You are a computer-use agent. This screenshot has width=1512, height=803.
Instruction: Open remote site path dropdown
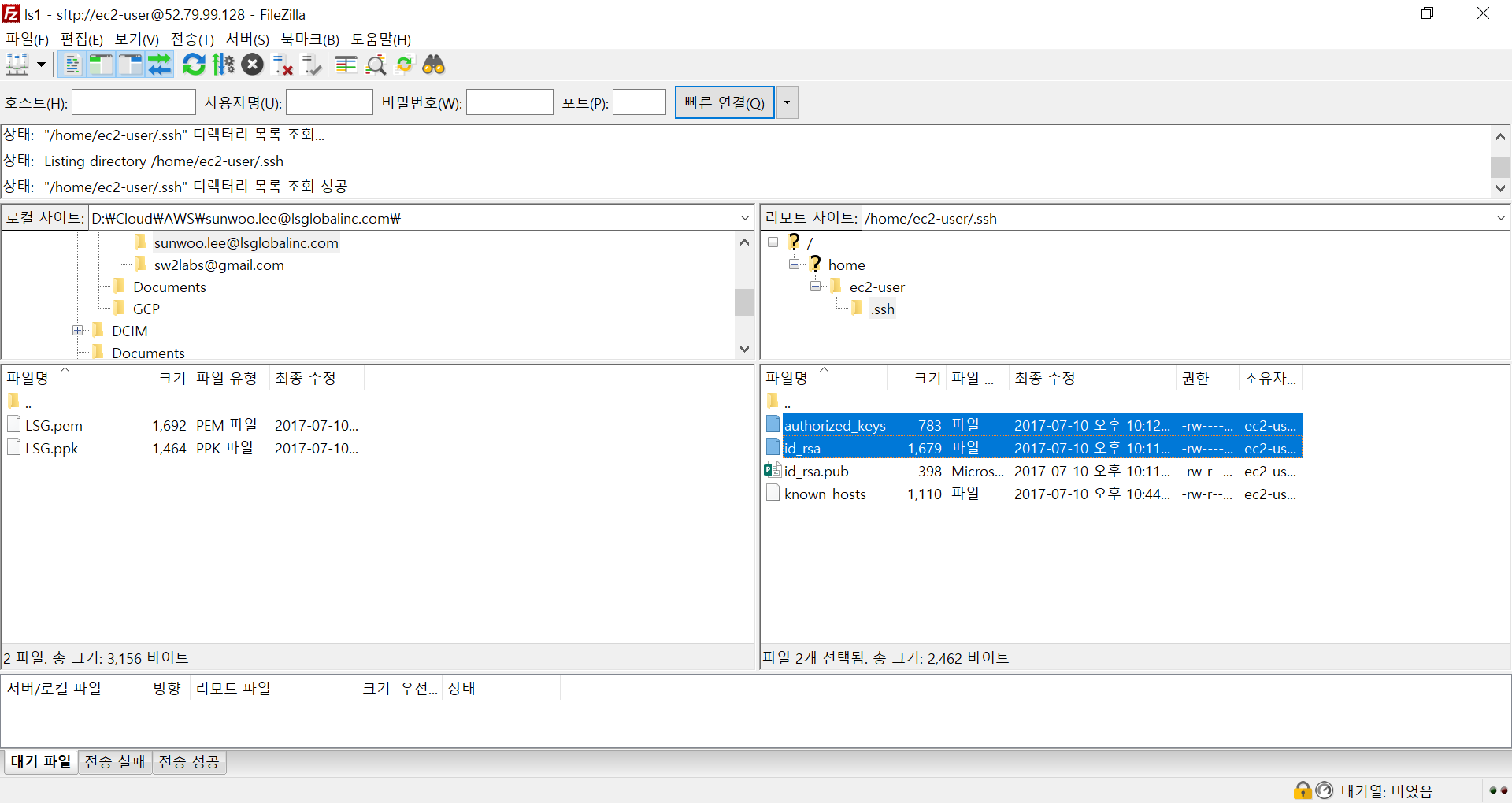coord(1501,218)
